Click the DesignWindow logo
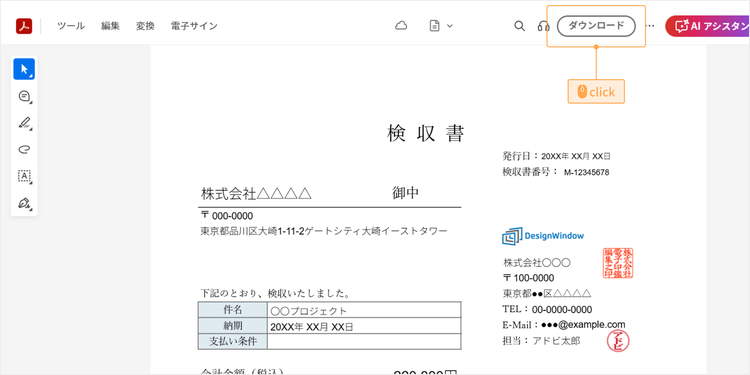Viewport: 750px width, 375px height. tap(543, 236)
